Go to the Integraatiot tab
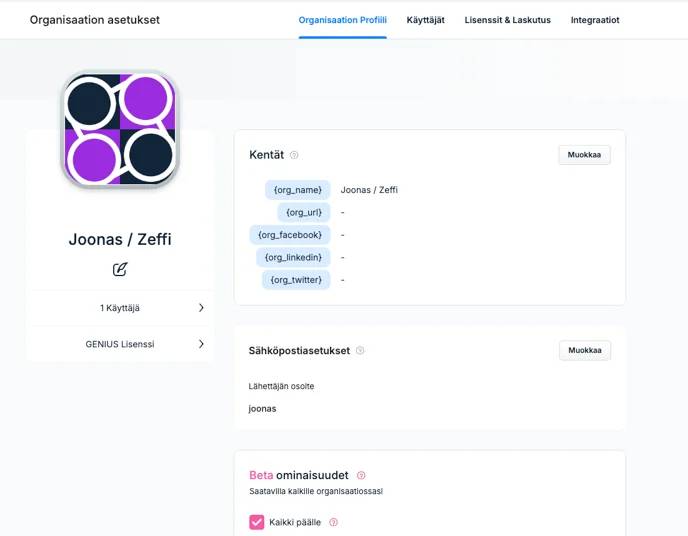 (x=595, y=20)
